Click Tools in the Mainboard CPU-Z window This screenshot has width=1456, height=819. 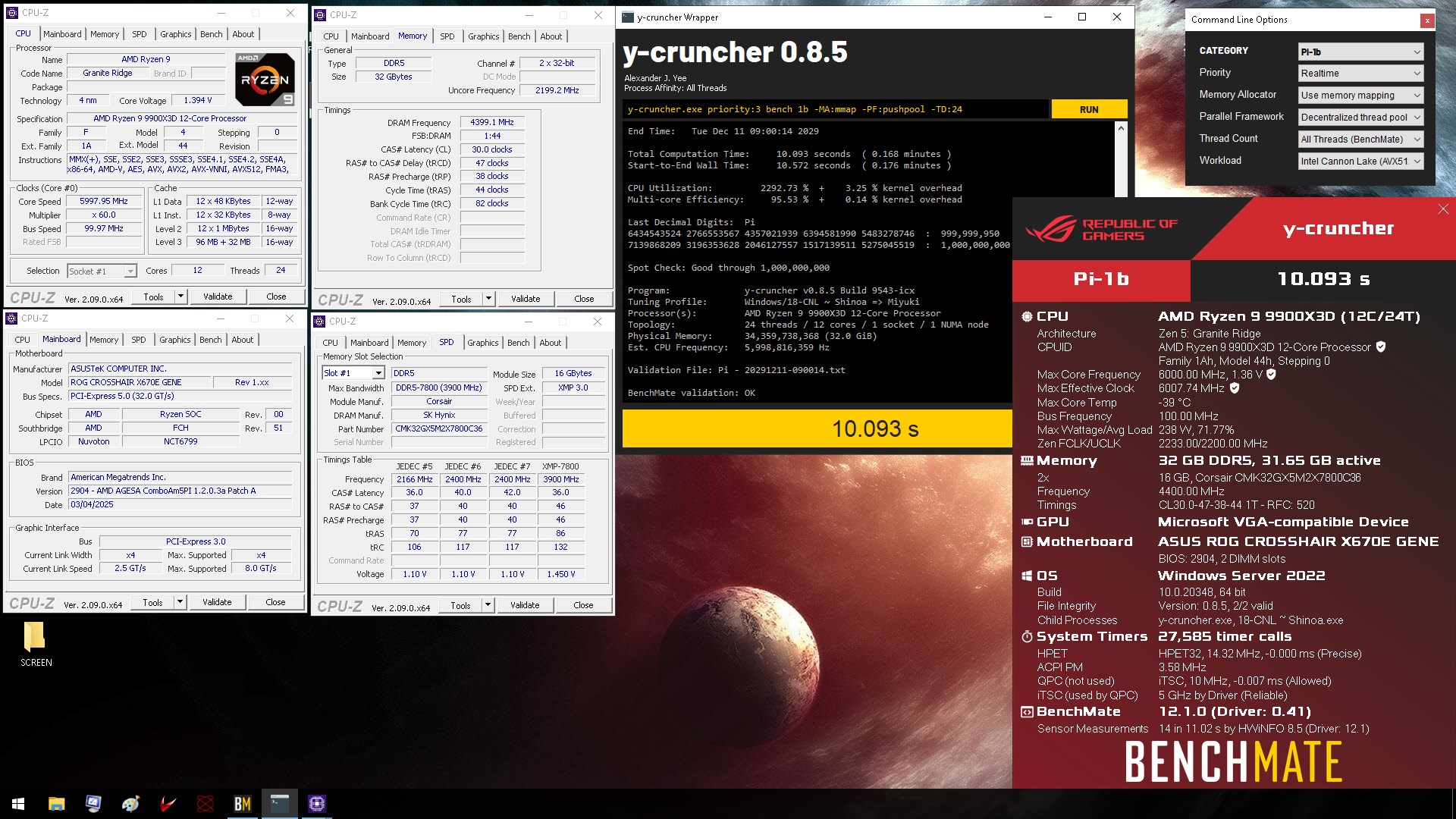pyautogui.click(x=152, y=602)
